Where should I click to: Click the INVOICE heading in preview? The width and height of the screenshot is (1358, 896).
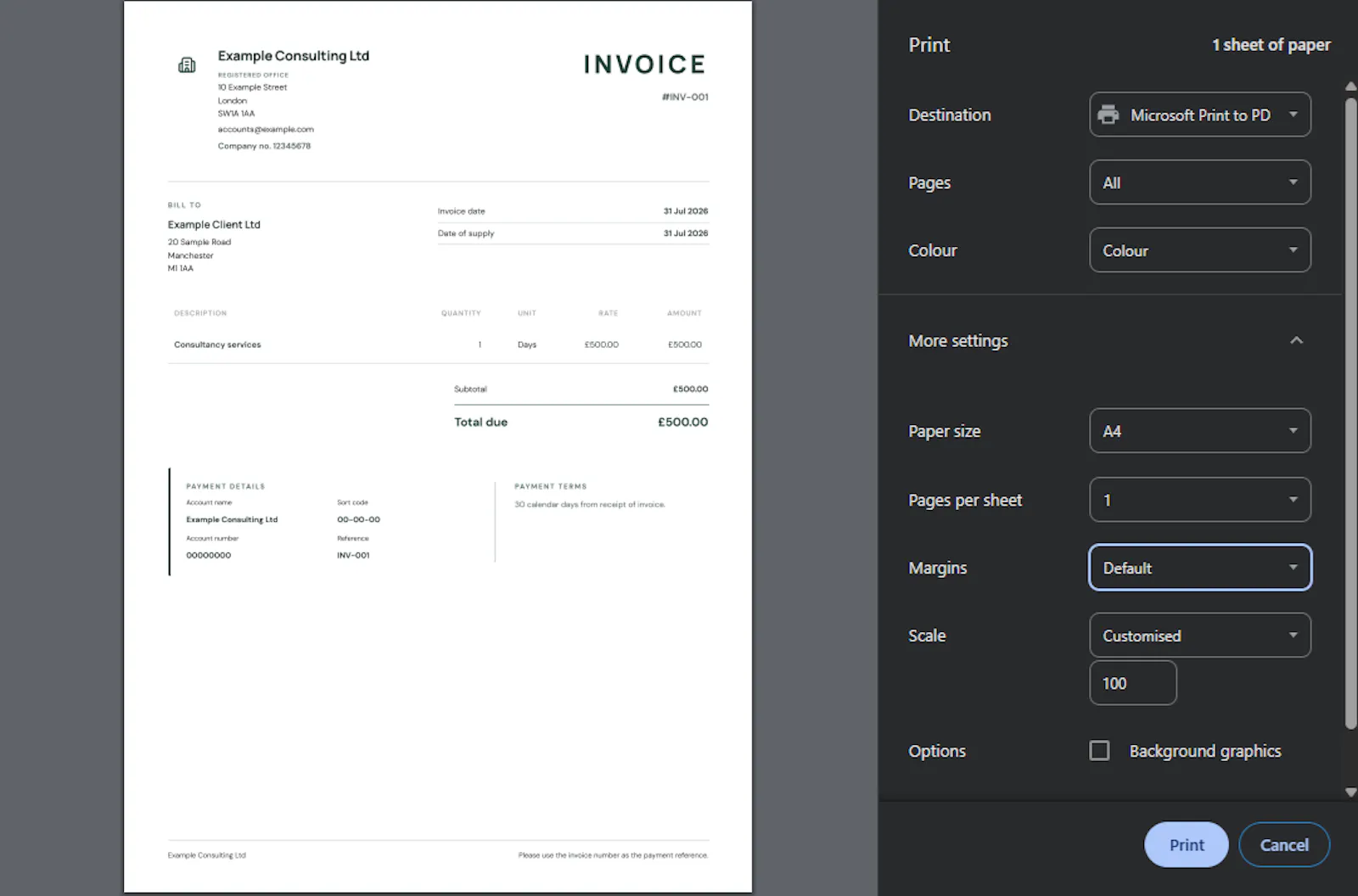tap(645, 64)
